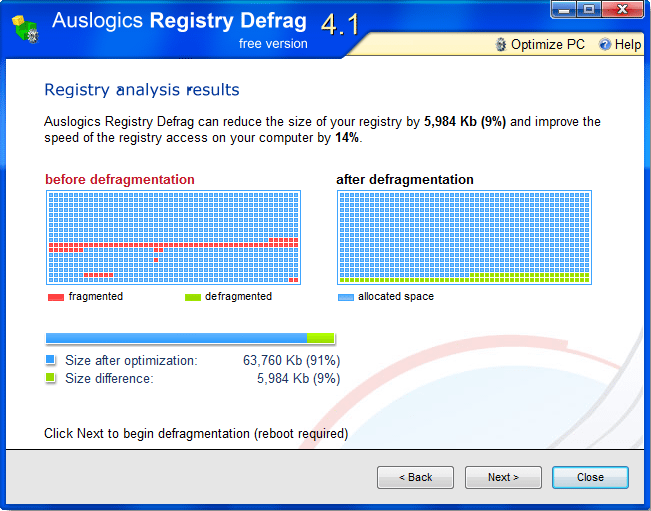Click the 'fragmented' legend label

(x=95, y=296)
